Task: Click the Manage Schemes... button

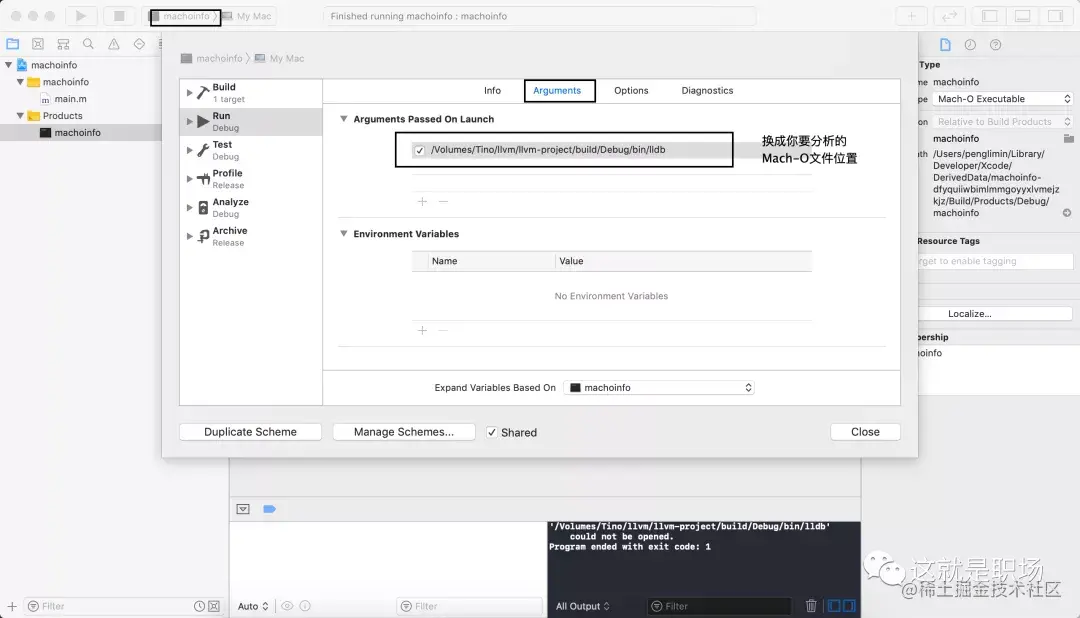Action: pos(404,432)
